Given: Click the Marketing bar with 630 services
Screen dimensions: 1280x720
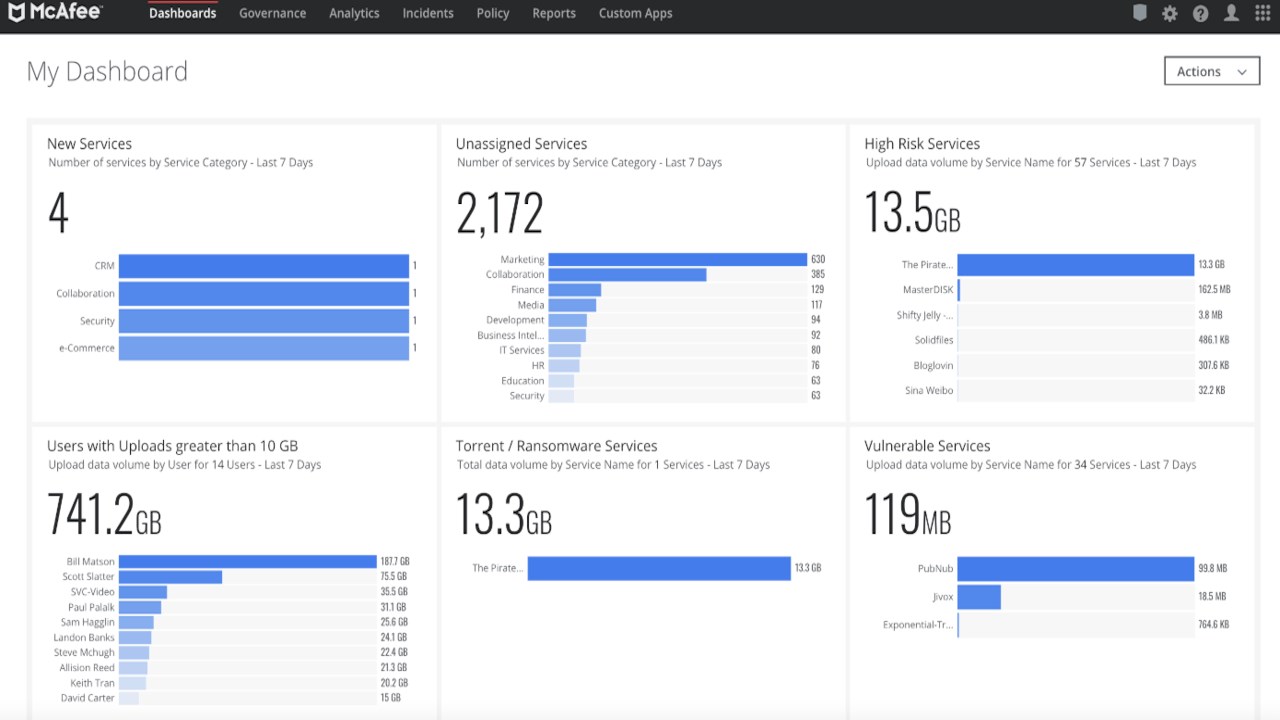Looking at the screenshot, I should coord(677,259).
